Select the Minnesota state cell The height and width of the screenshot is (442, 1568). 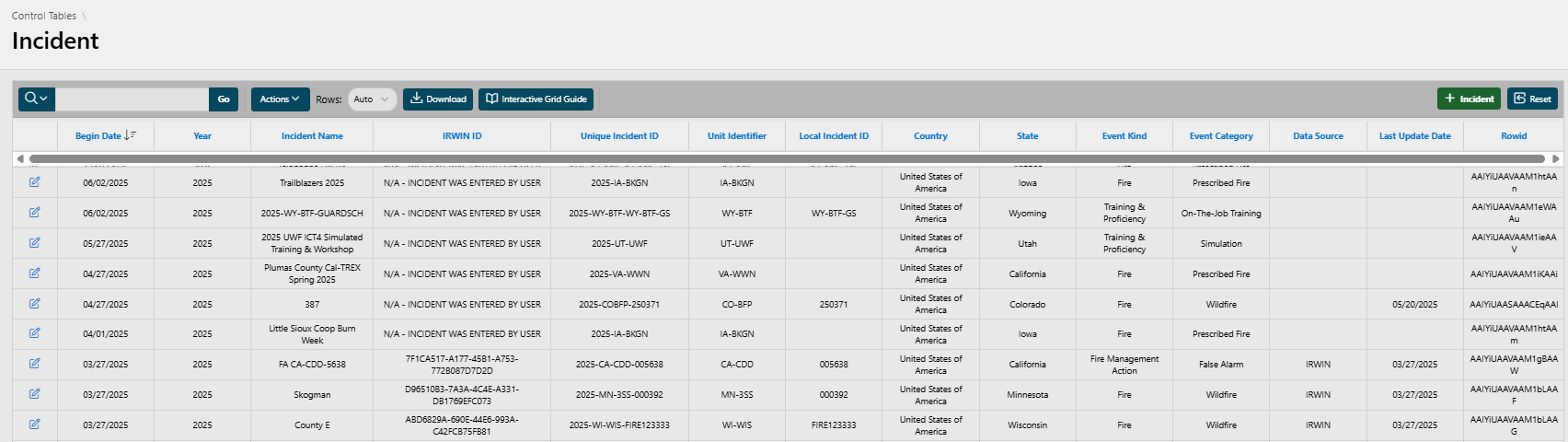click(1028, 394)
